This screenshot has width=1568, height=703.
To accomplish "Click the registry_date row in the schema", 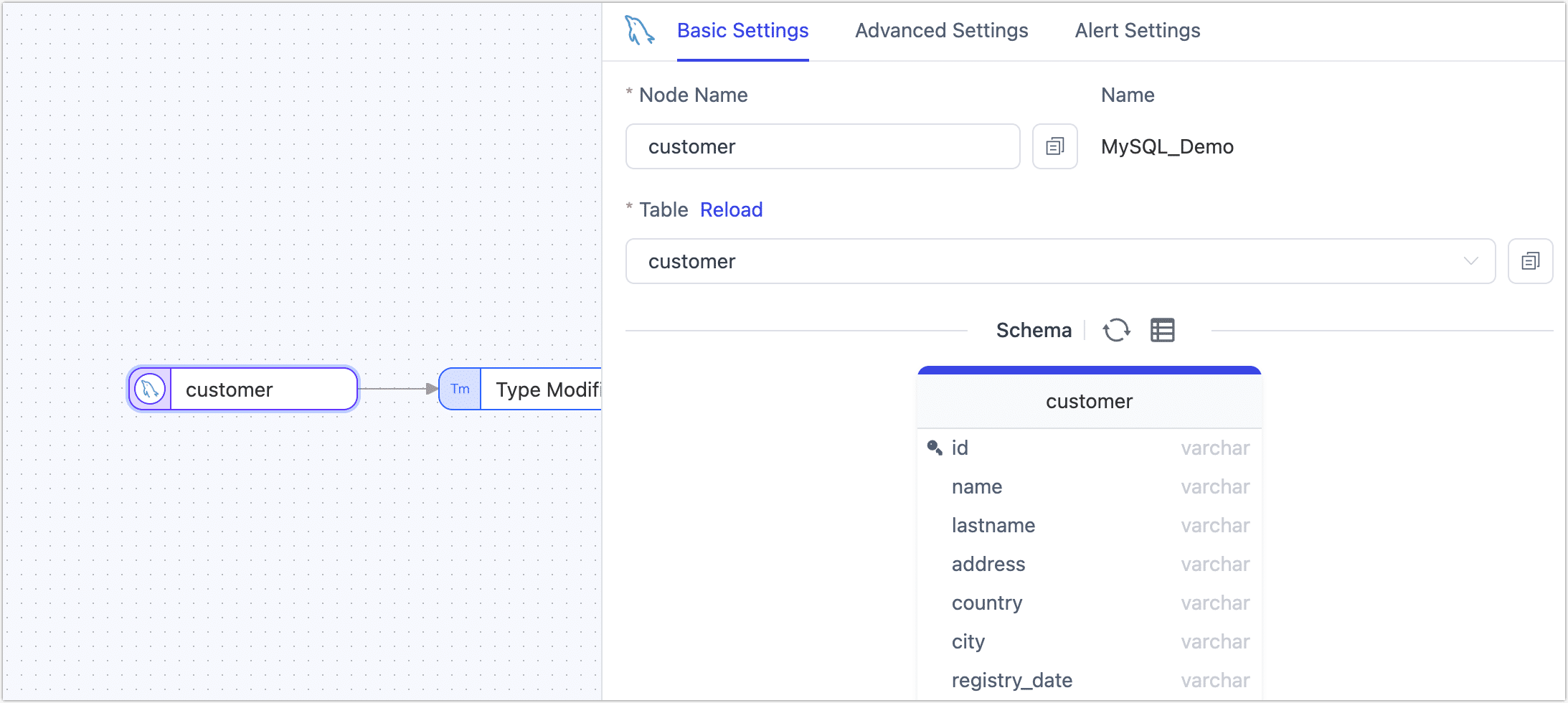I will click(1011, 680).
